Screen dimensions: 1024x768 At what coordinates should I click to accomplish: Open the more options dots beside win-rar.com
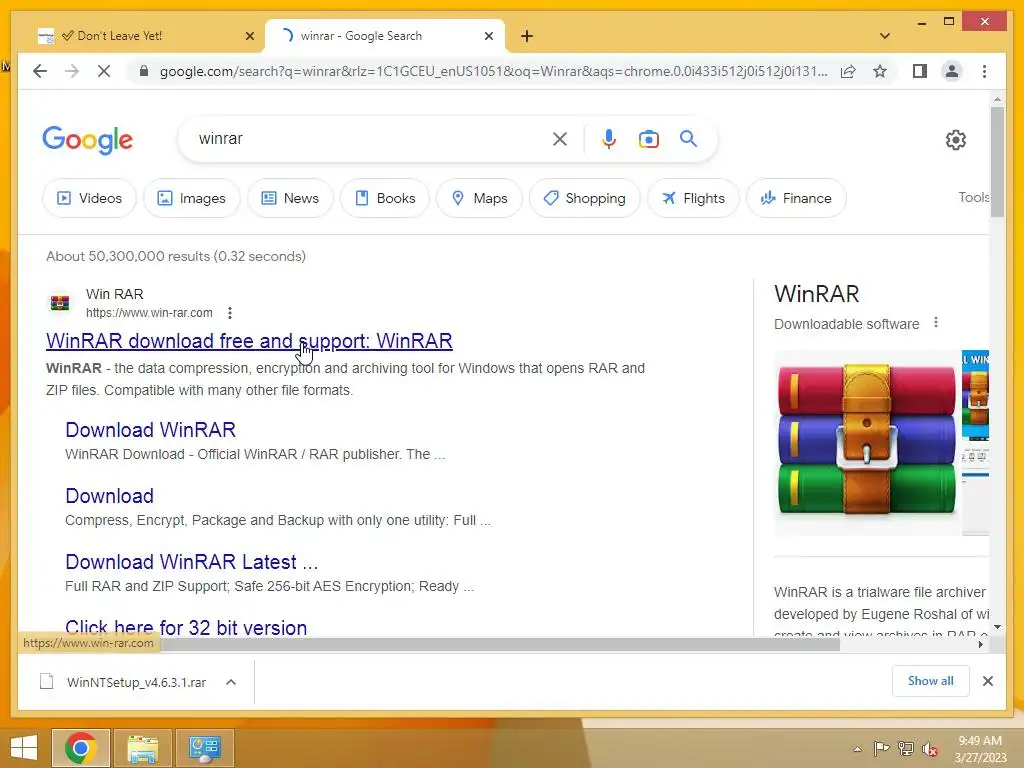[230, 313]
